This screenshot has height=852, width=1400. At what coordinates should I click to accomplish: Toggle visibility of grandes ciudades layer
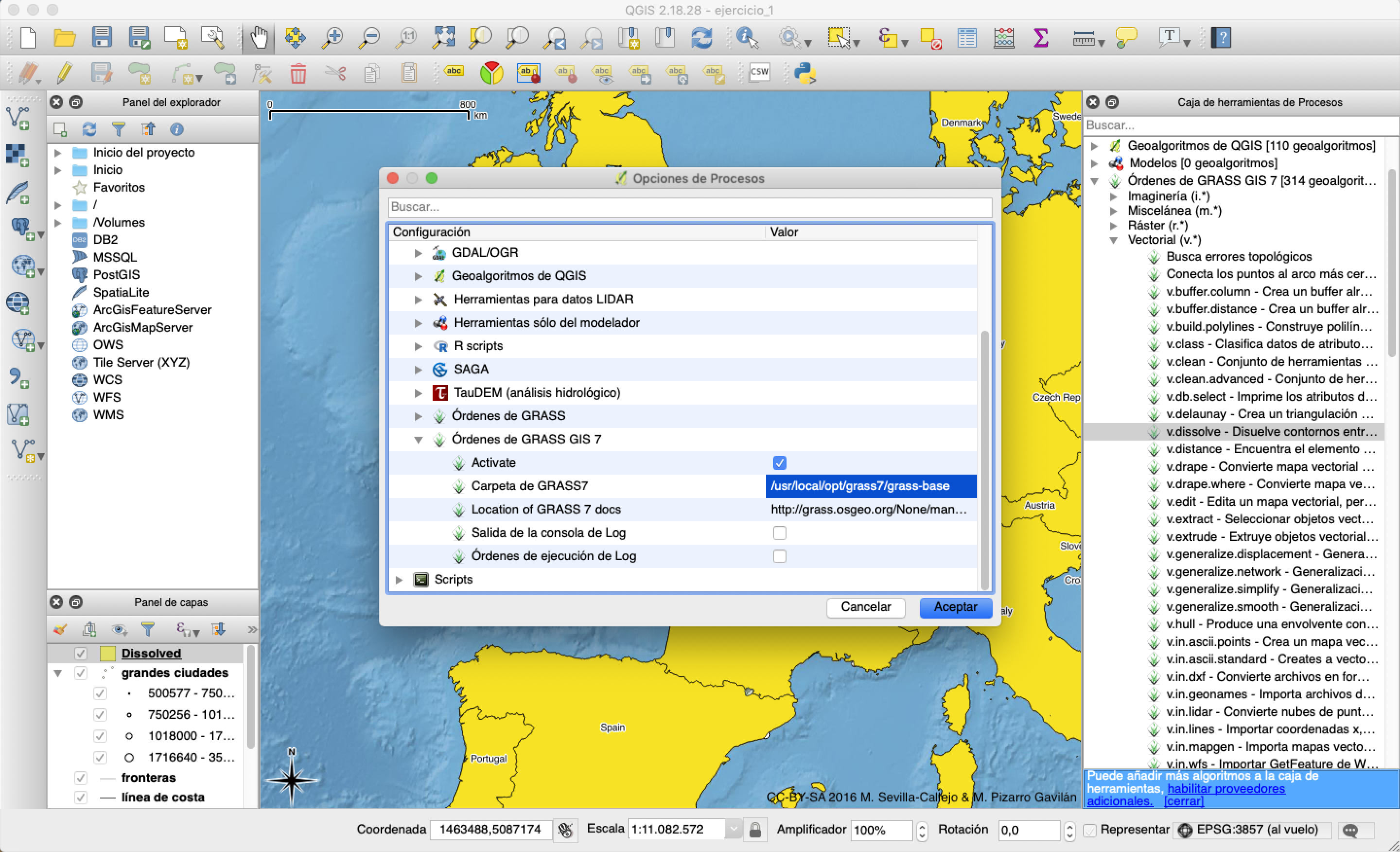coord(81,673)
